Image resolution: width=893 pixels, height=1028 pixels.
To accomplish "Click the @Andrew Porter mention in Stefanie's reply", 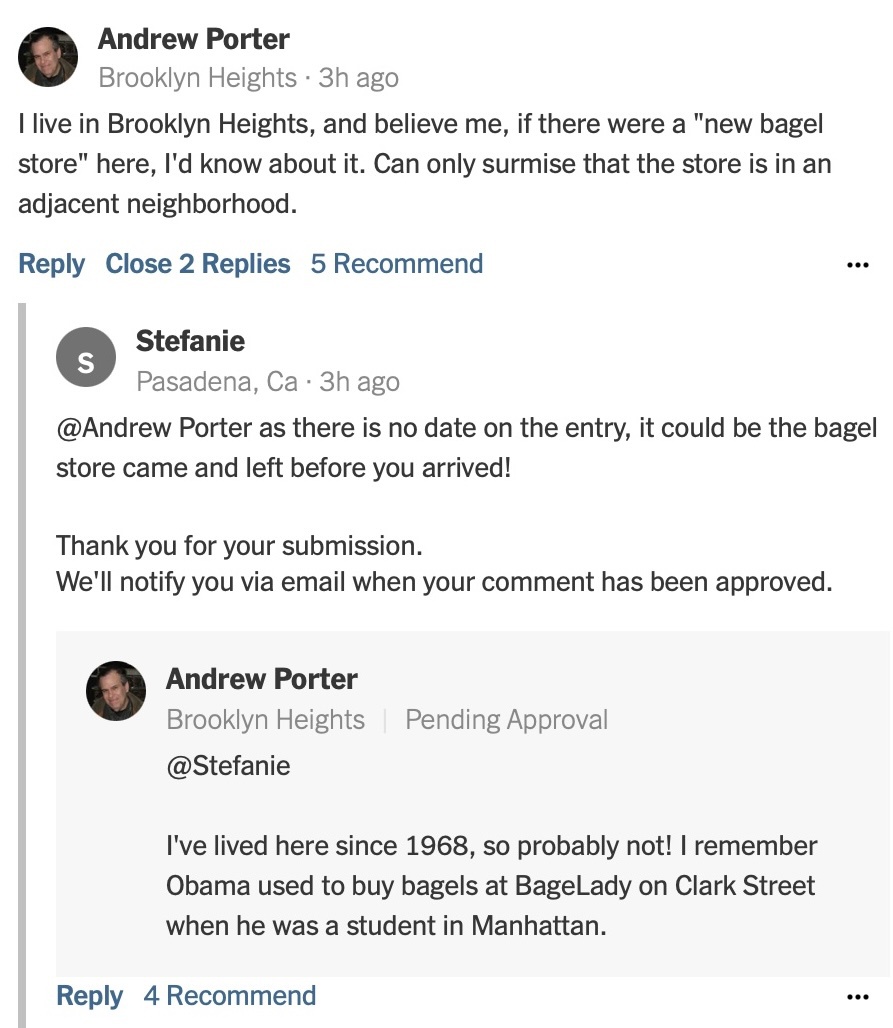I will [154, 428].
